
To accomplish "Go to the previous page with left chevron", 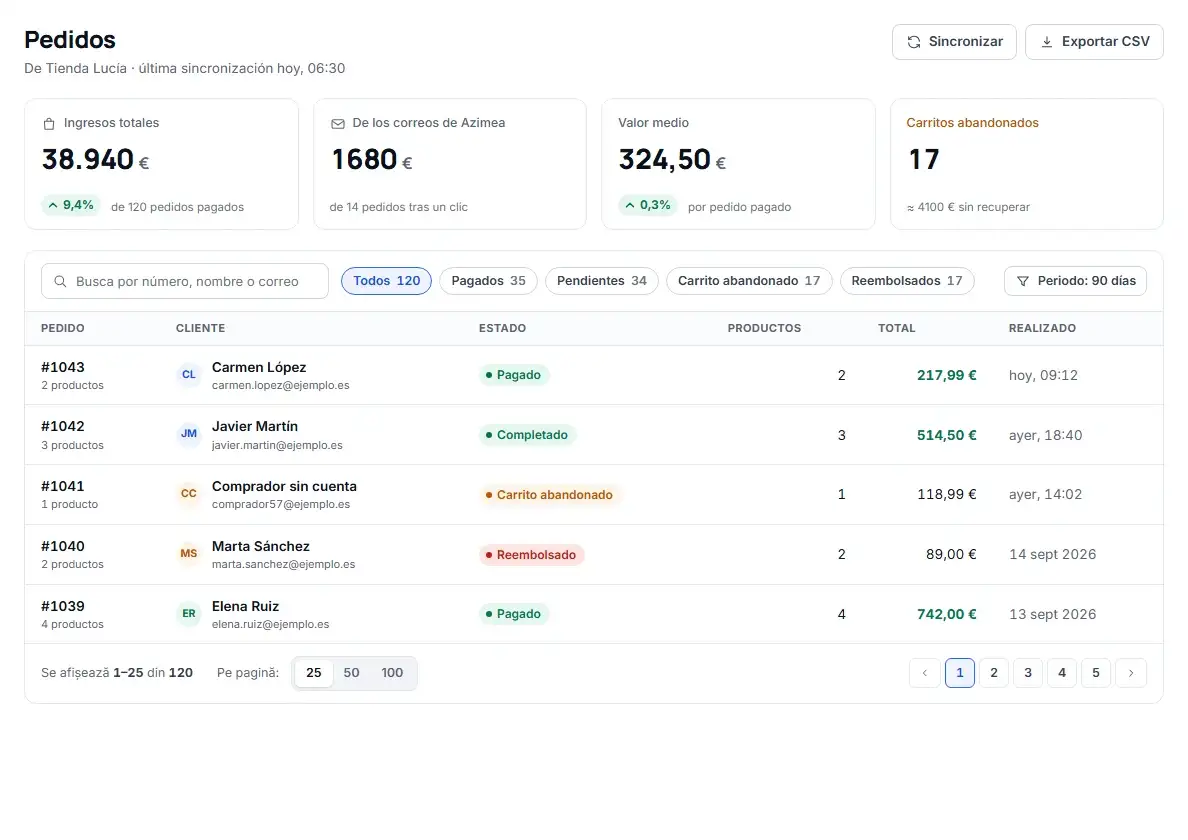I will [924, 673].
